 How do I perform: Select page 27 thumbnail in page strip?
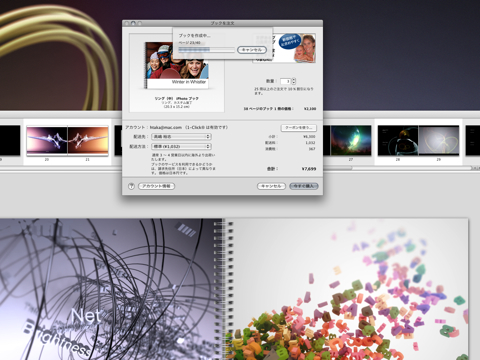(x=351, y=140)
